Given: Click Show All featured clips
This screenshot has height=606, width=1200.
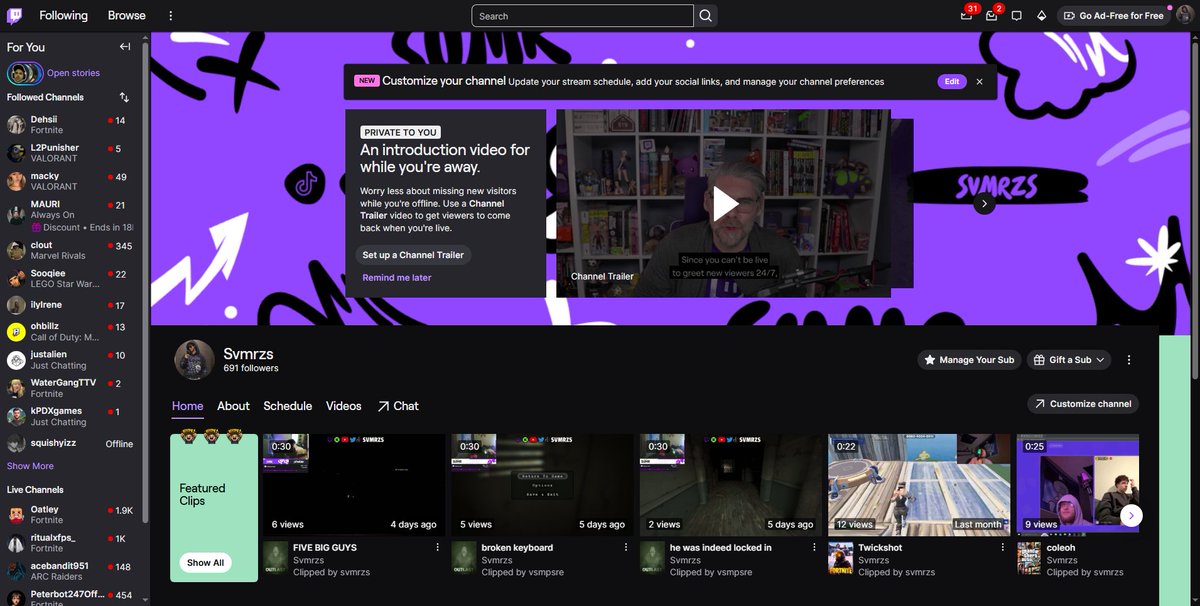Looking at the screenshot, I should tap(205, 563).
